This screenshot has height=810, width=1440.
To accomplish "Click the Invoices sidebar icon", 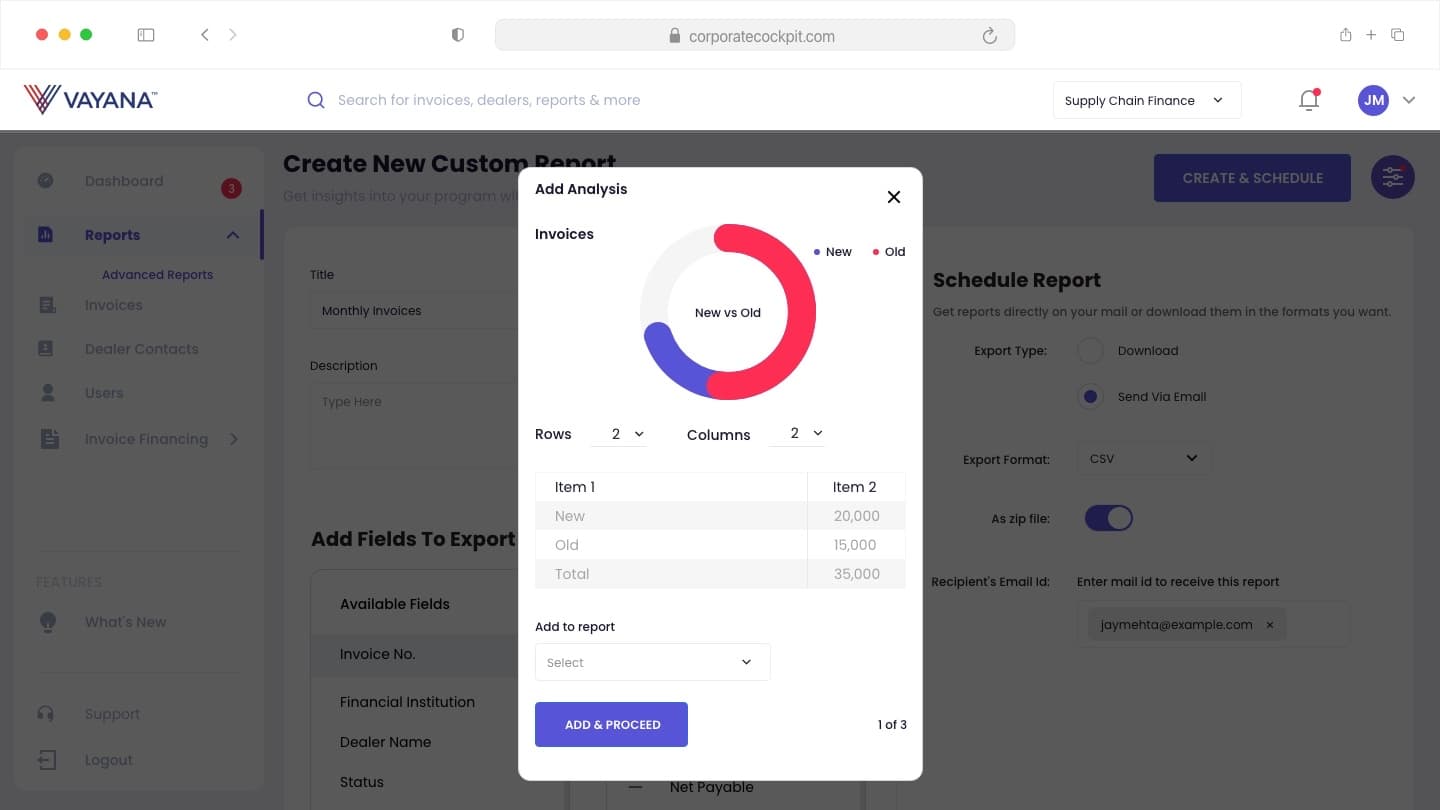I will click(x=47, y=305).
